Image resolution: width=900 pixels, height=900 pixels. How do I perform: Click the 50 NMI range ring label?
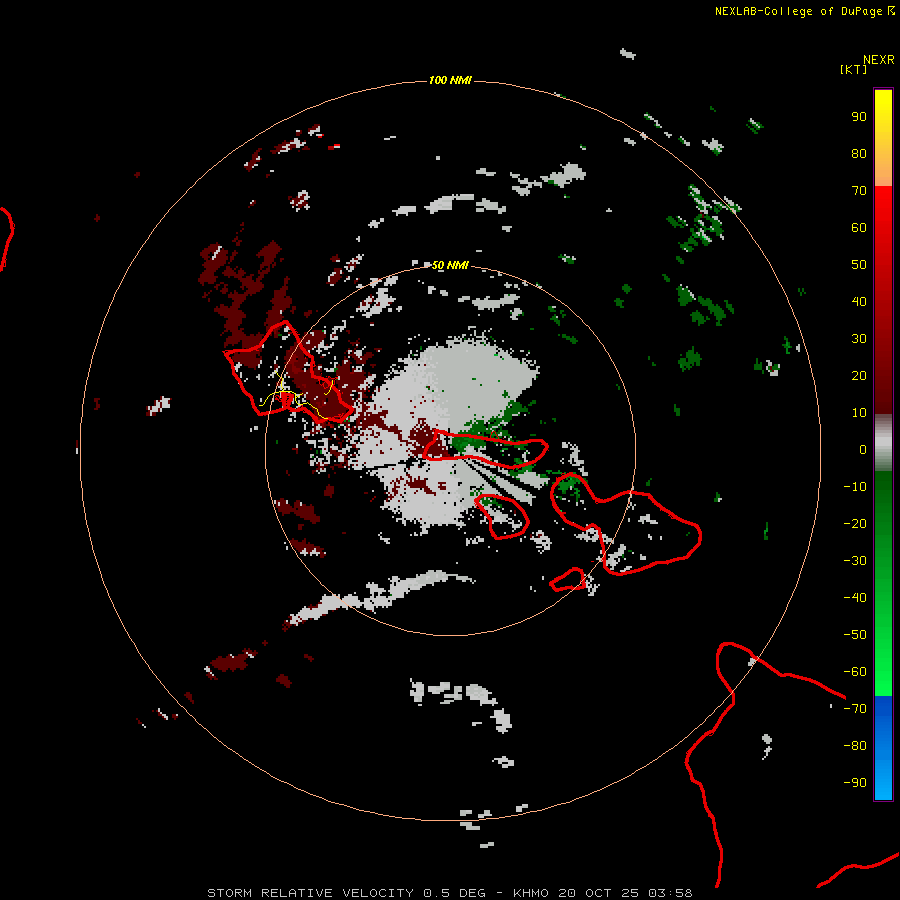pyautogui.click(x=450, y=265)
